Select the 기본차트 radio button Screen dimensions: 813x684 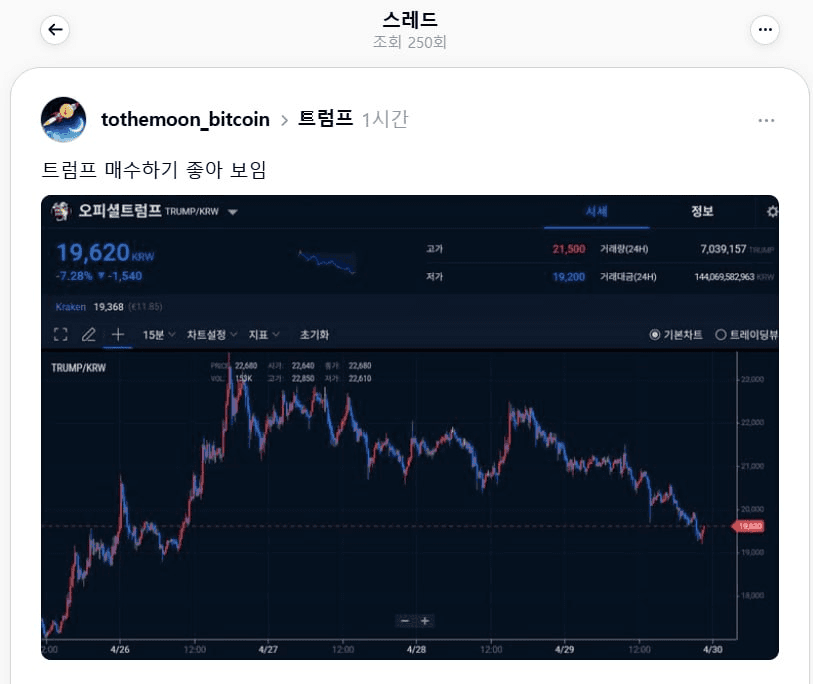tap(655, 335)
